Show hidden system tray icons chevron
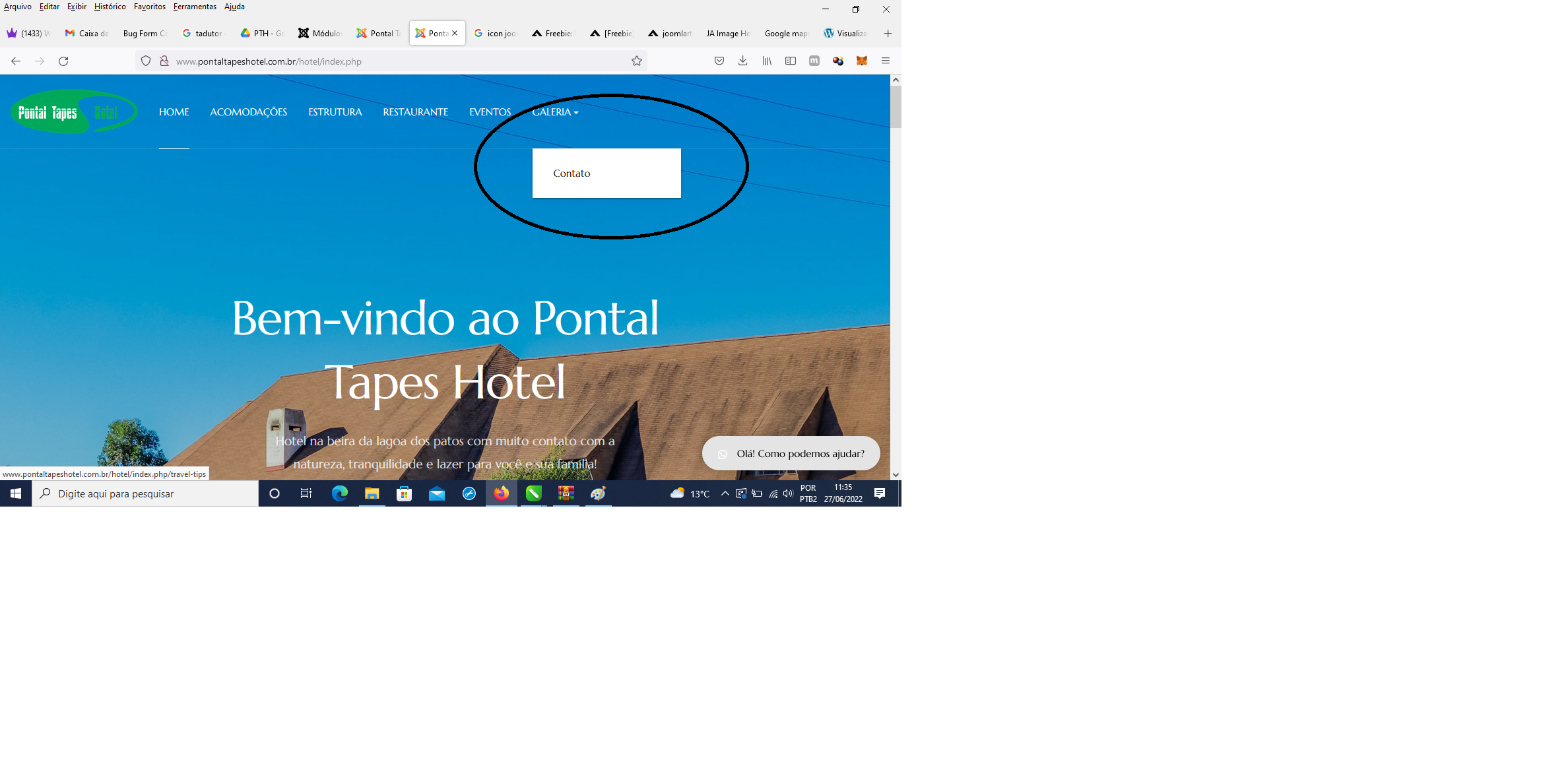 [725, 493]
